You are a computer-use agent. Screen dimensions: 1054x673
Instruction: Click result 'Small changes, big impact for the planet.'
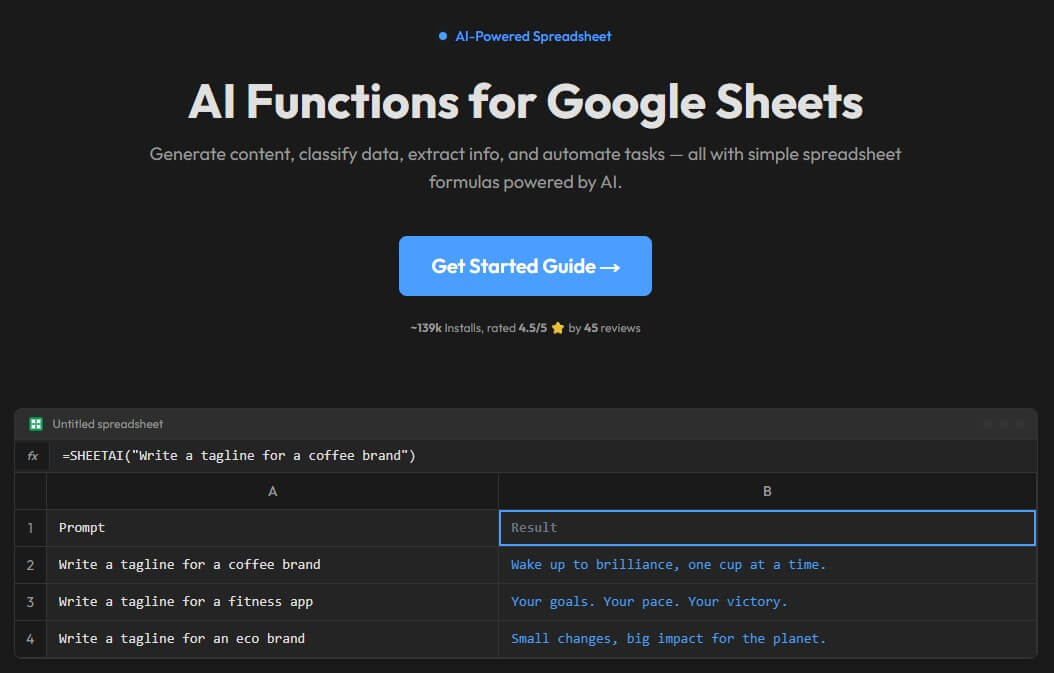pyautogui.click(x=767, y=639)
